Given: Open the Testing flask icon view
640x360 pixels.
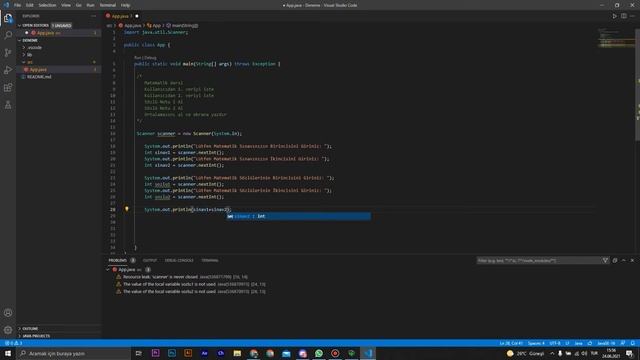Looking at the screenshot, I should point(8,105).
